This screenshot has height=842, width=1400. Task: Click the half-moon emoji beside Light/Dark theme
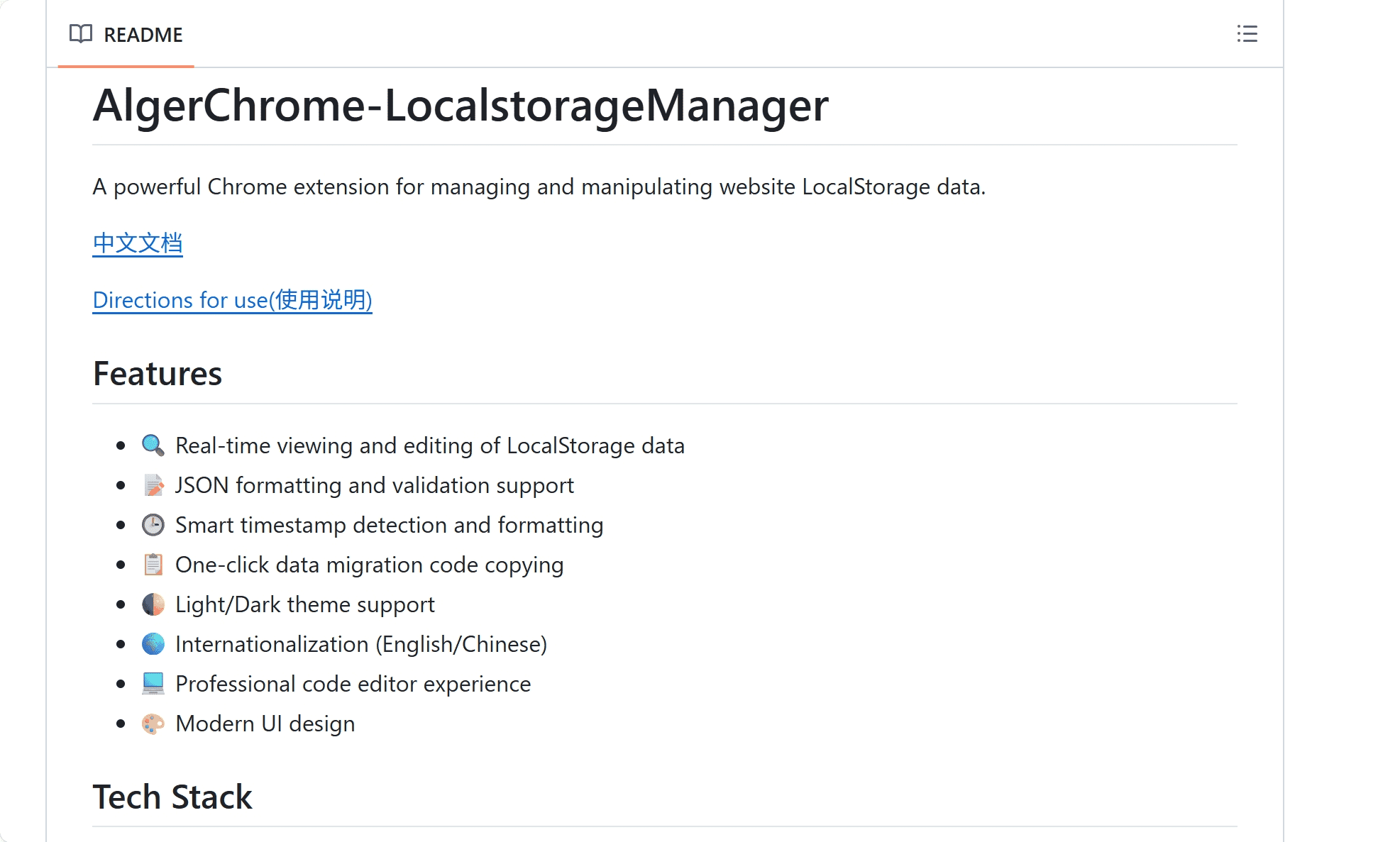153,604
